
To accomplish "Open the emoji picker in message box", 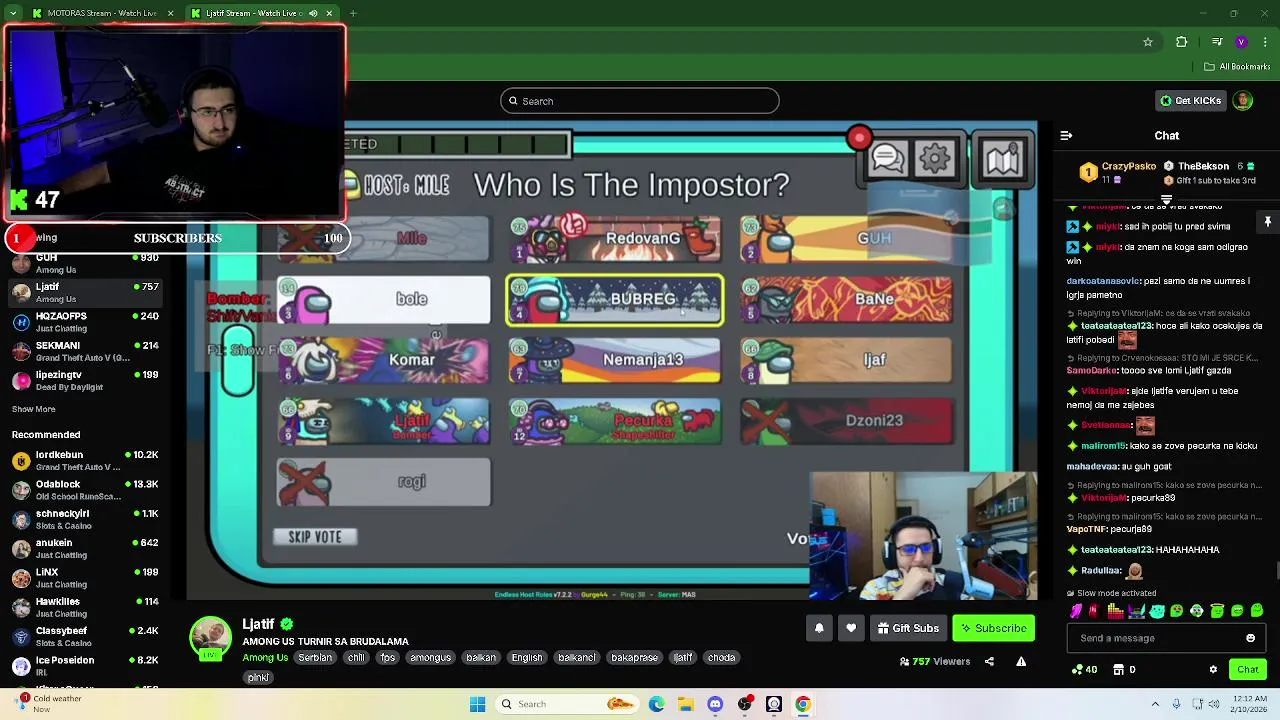I will [x=1250, y=638].
